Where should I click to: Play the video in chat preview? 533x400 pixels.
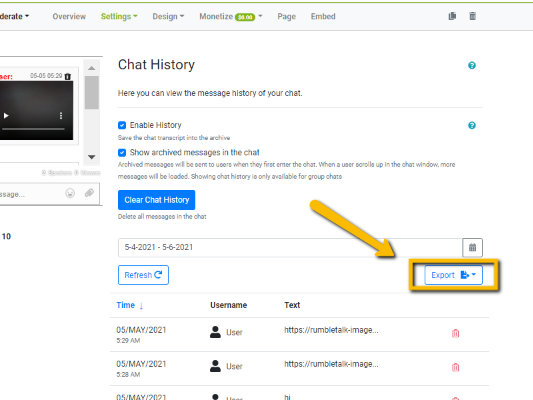[x=6, y=116]
